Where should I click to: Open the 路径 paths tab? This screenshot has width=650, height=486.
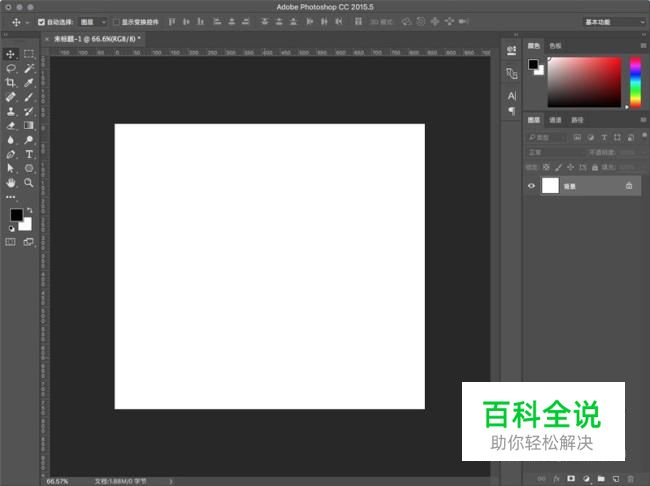tap(576, 120)
